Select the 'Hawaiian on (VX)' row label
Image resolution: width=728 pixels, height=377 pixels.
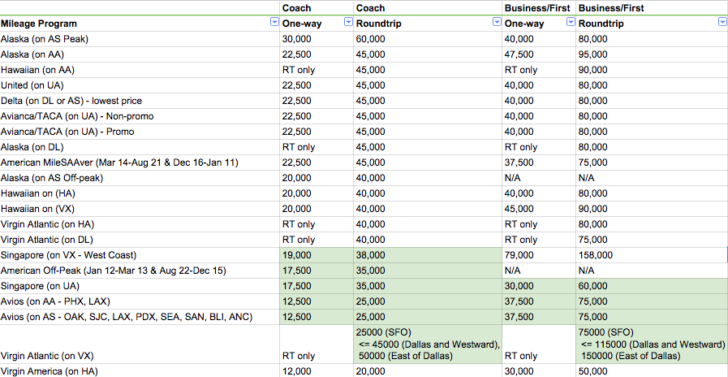coord(140,209)
